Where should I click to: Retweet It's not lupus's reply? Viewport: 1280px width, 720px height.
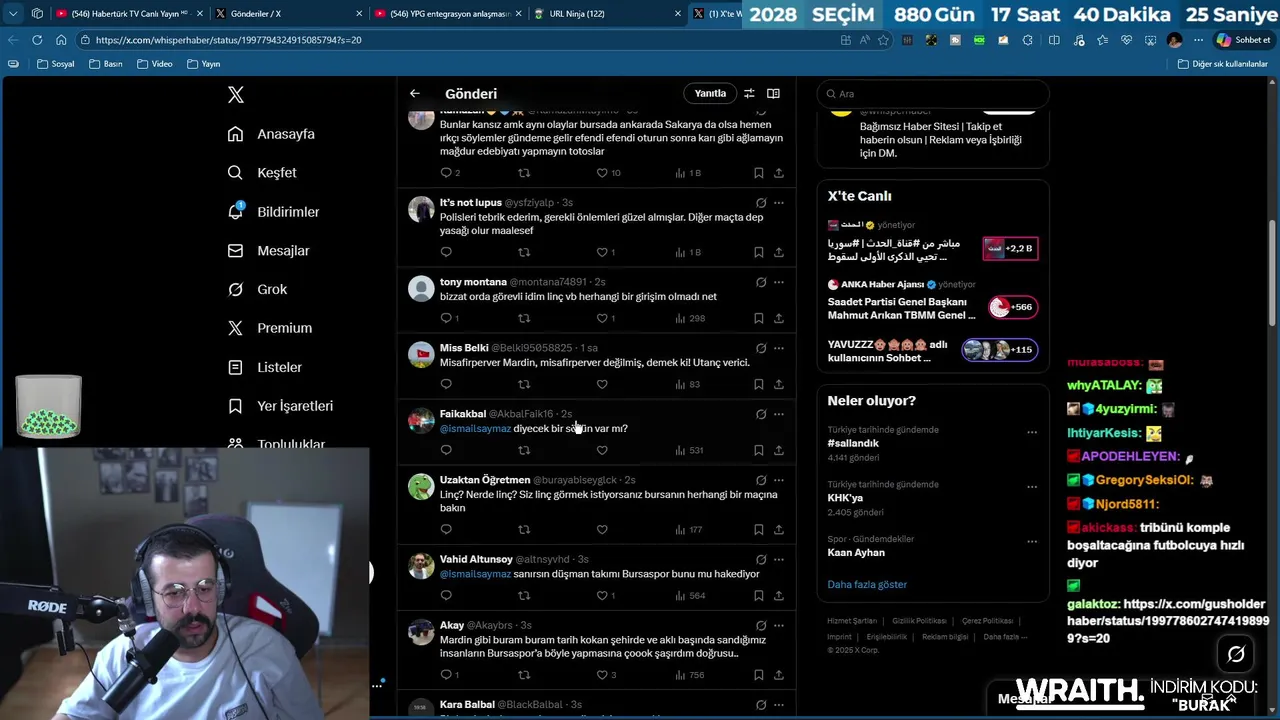point(524,252)
